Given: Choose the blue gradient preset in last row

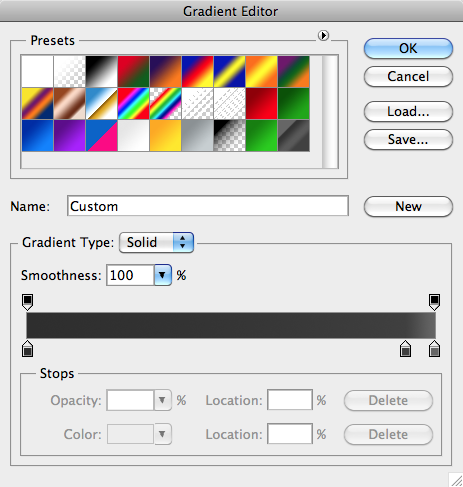Looking at the screenshot, I should pyautogui.click(x=38, y=136).
